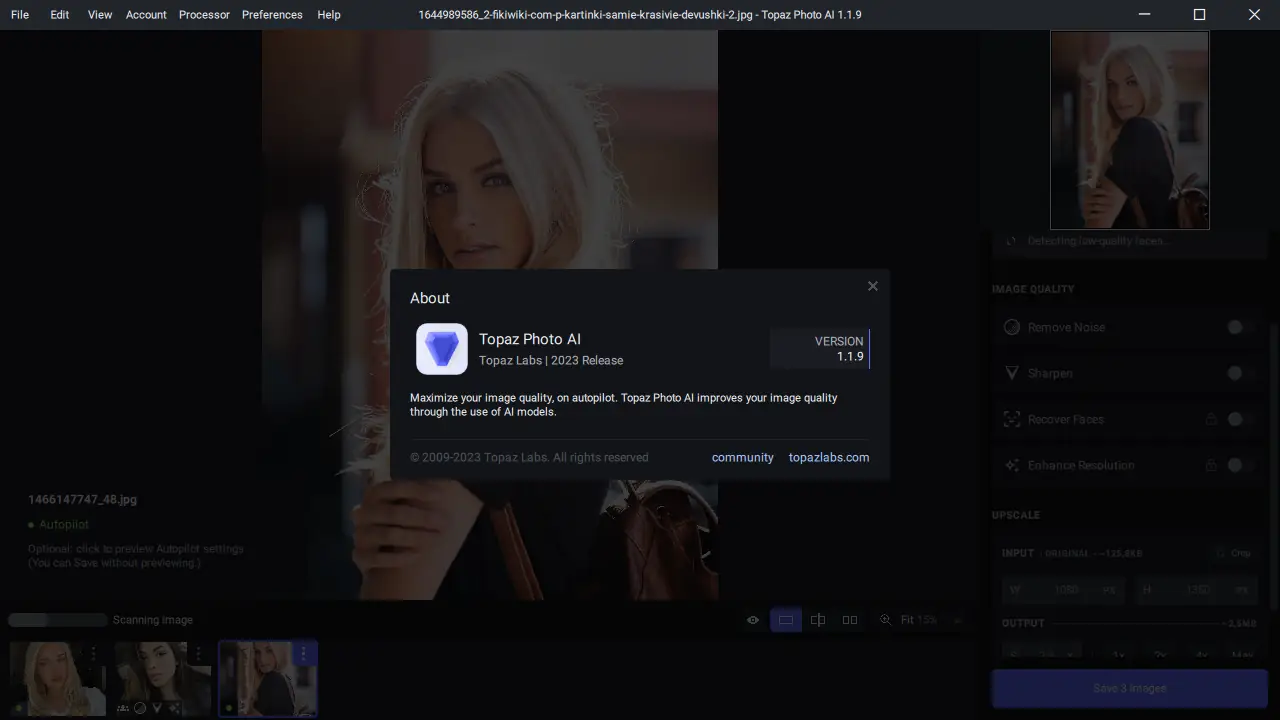The image size is (1280, 720).
Task: Select the split view layout icon
Action: click(x=818, y=620)
